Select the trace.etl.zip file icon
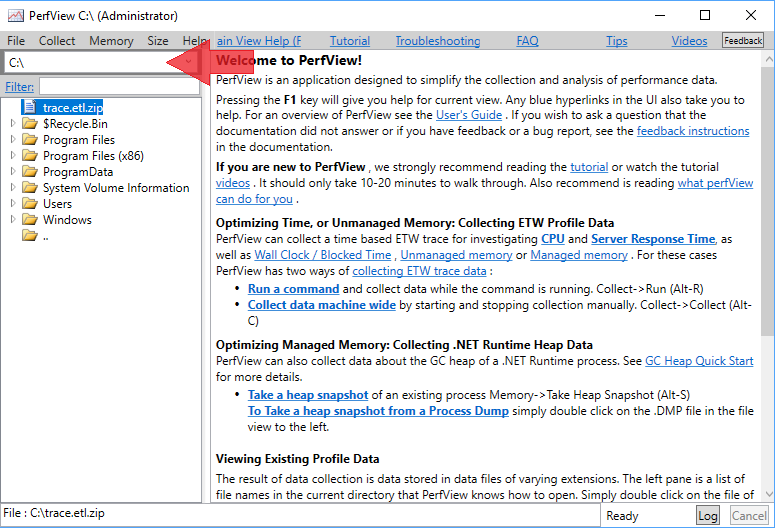Image resolution: width=775 pixels, height=528 pixels. tap(30, 107)
